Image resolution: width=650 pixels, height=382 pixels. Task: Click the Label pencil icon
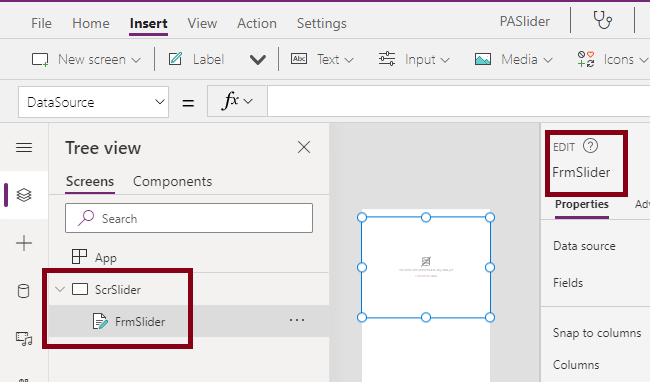pyautogui.click(x=175, y=59)
